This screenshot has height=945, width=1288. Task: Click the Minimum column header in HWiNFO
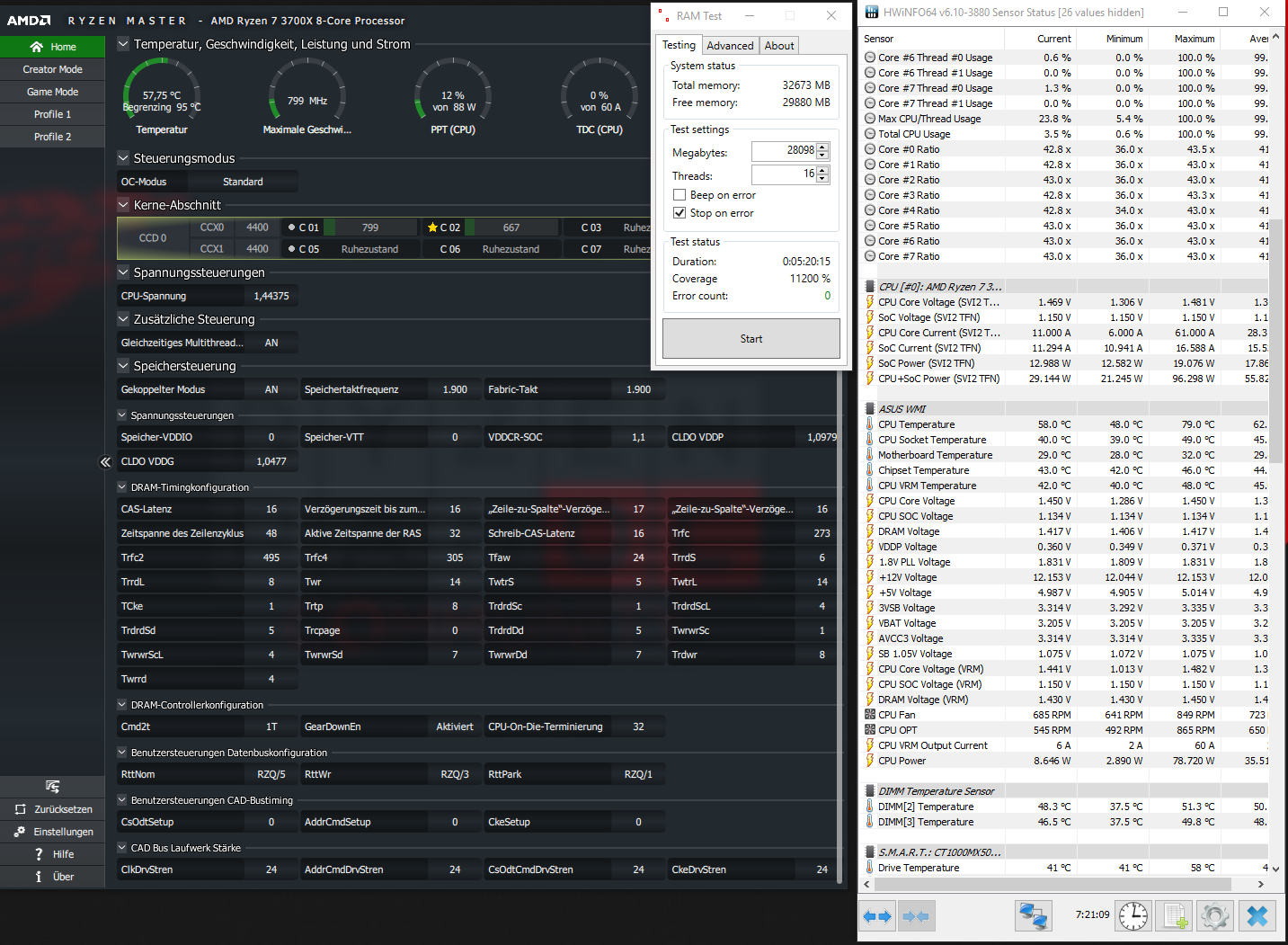click(1113, 39)
